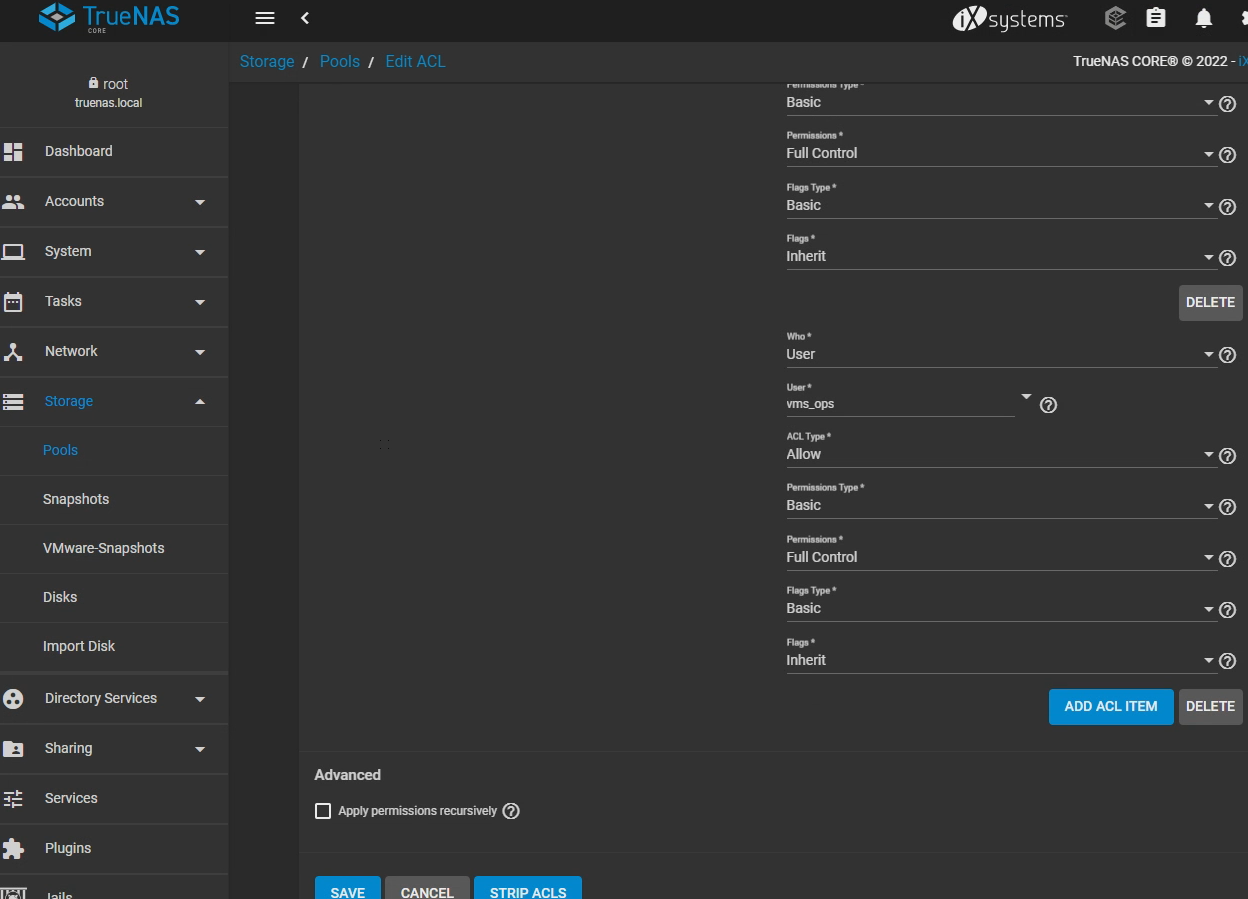1248x899 pixels.
Task: Show help for bottom Flags Type field
Action: 1228,610
